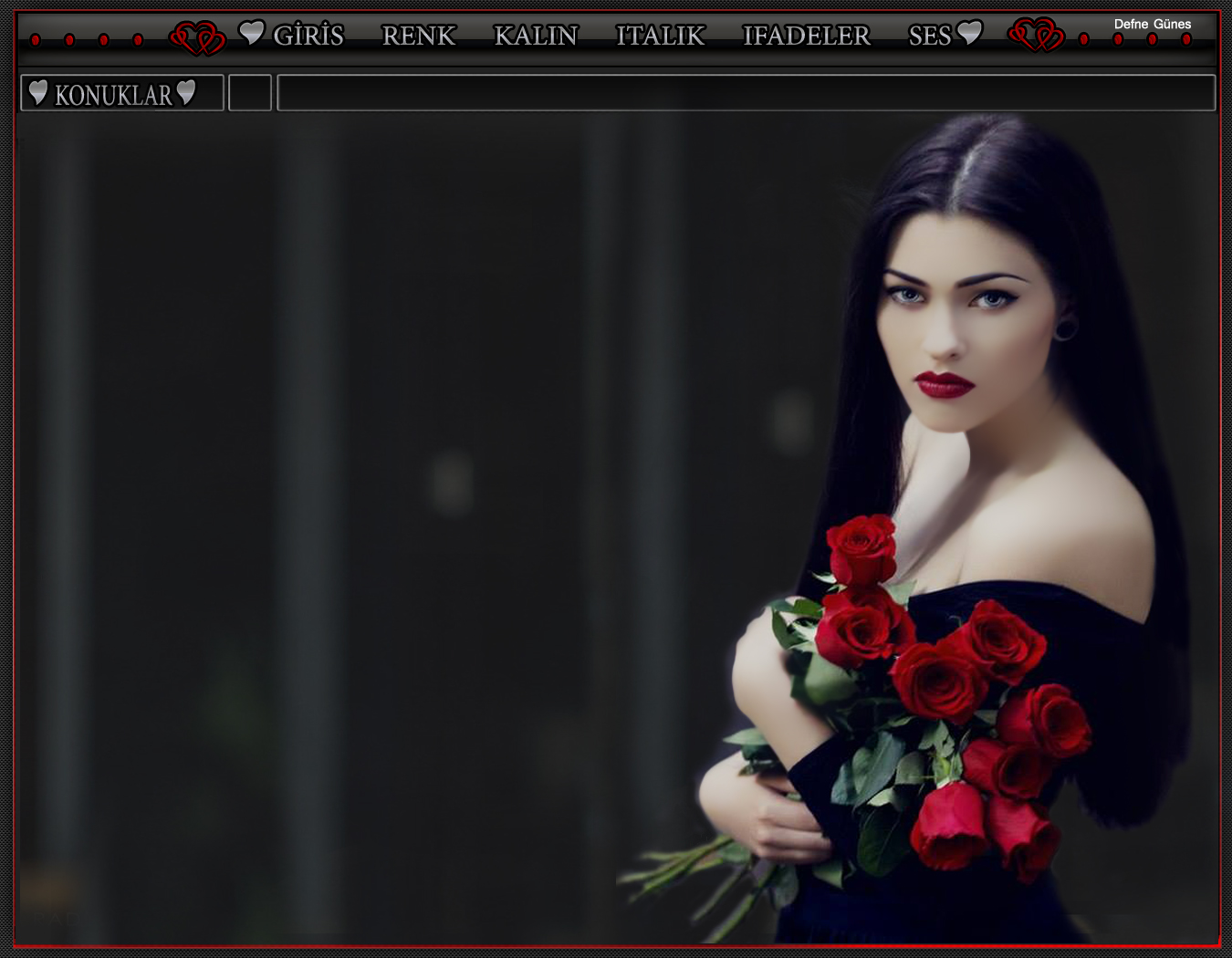1232x958 pixels.
Task: Open the RENK color menu
Action: [419, 36]
